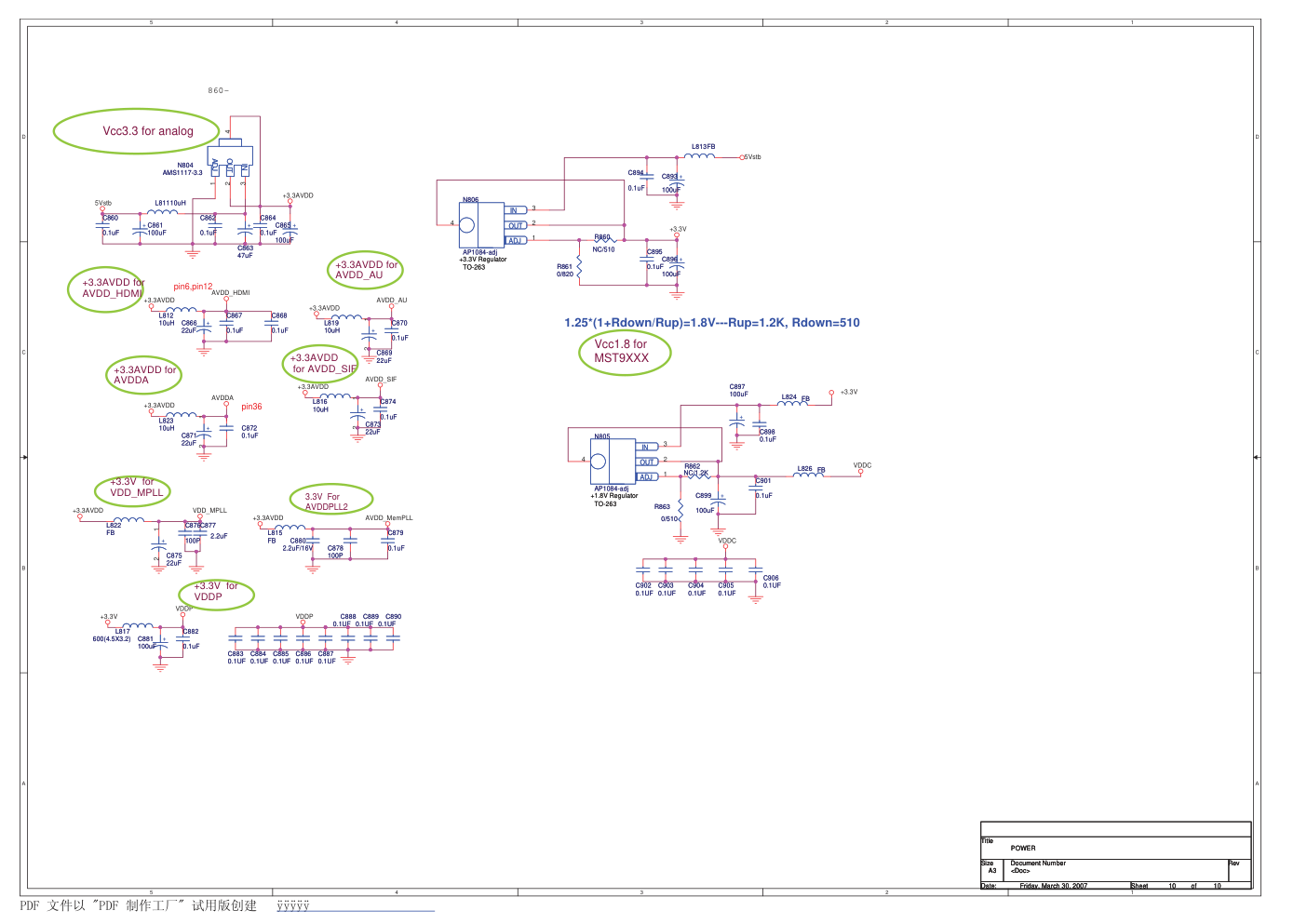Click the L812 10uH inductor label

pyautogui.click(x=166, y=319)
